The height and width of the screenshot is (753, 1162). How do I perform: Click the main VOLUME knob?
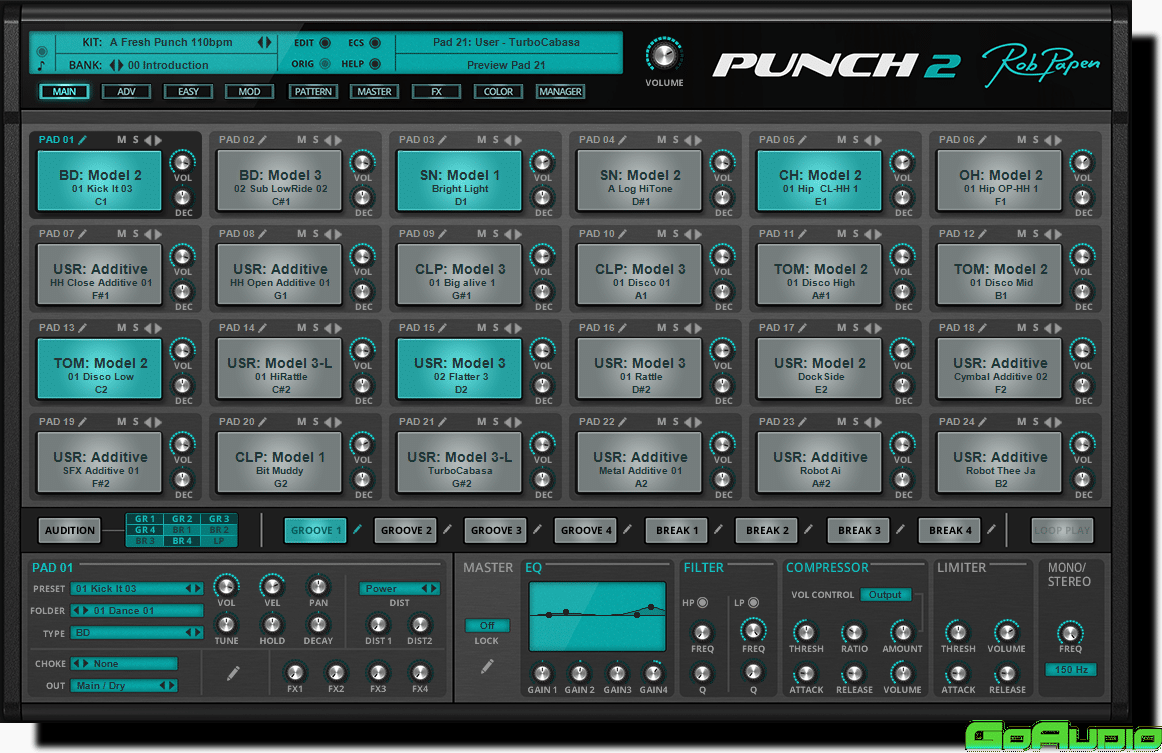click(x=664, y=55)
